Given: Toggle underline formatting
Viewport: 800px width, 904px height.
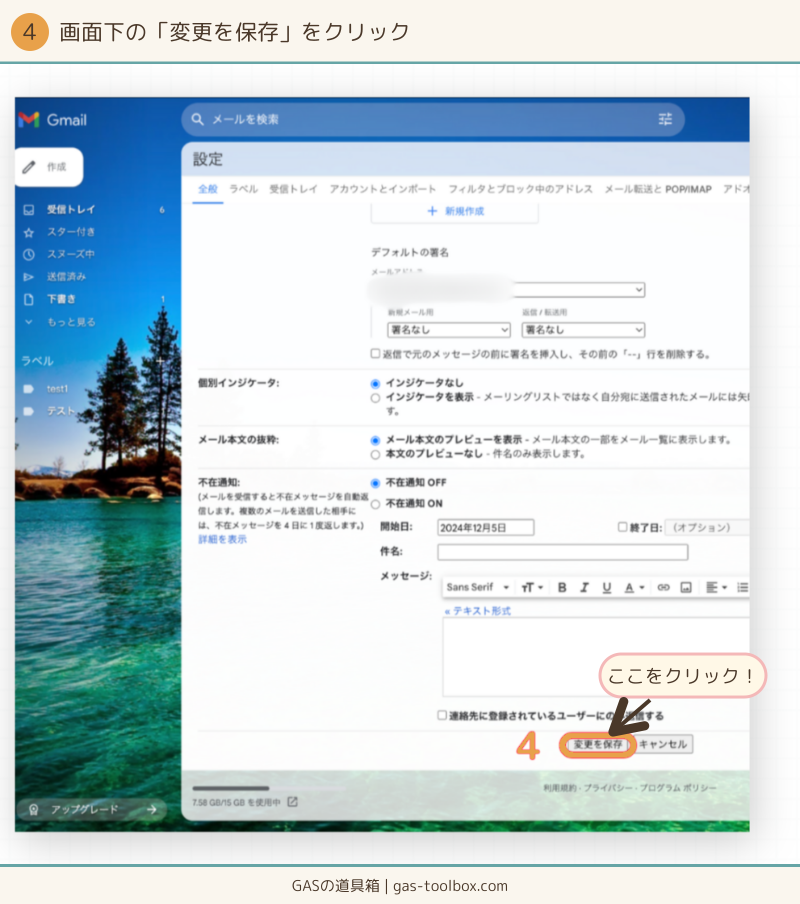Looking at the screenshot, I should pyautogui.click(x=606, y=587).
